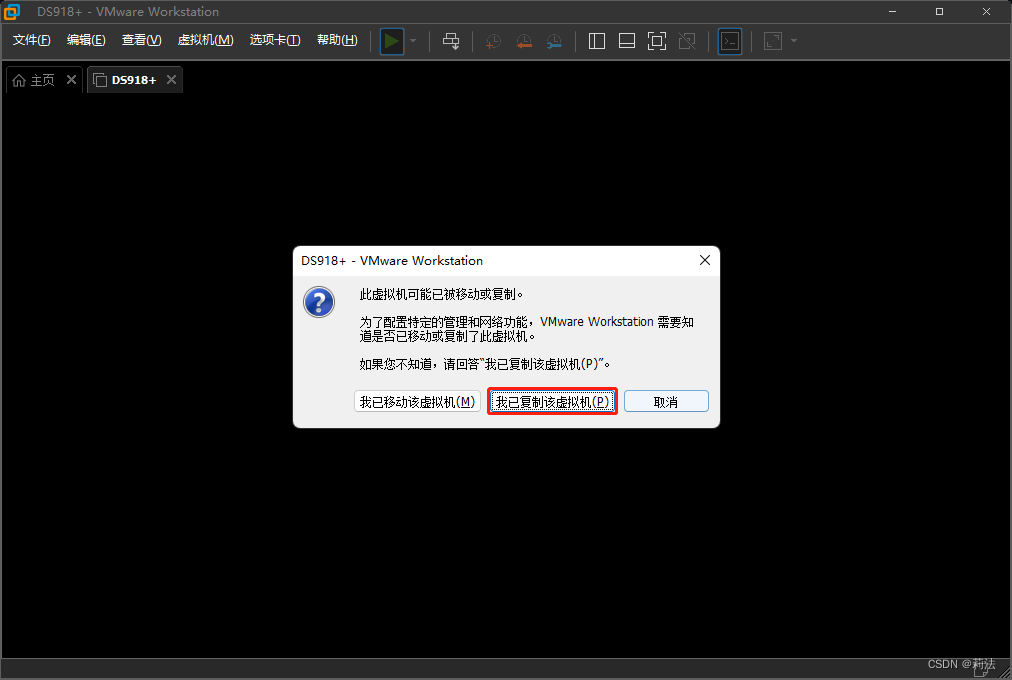
Task: Open the 帮助(H) menu
Action: [337, 40]
